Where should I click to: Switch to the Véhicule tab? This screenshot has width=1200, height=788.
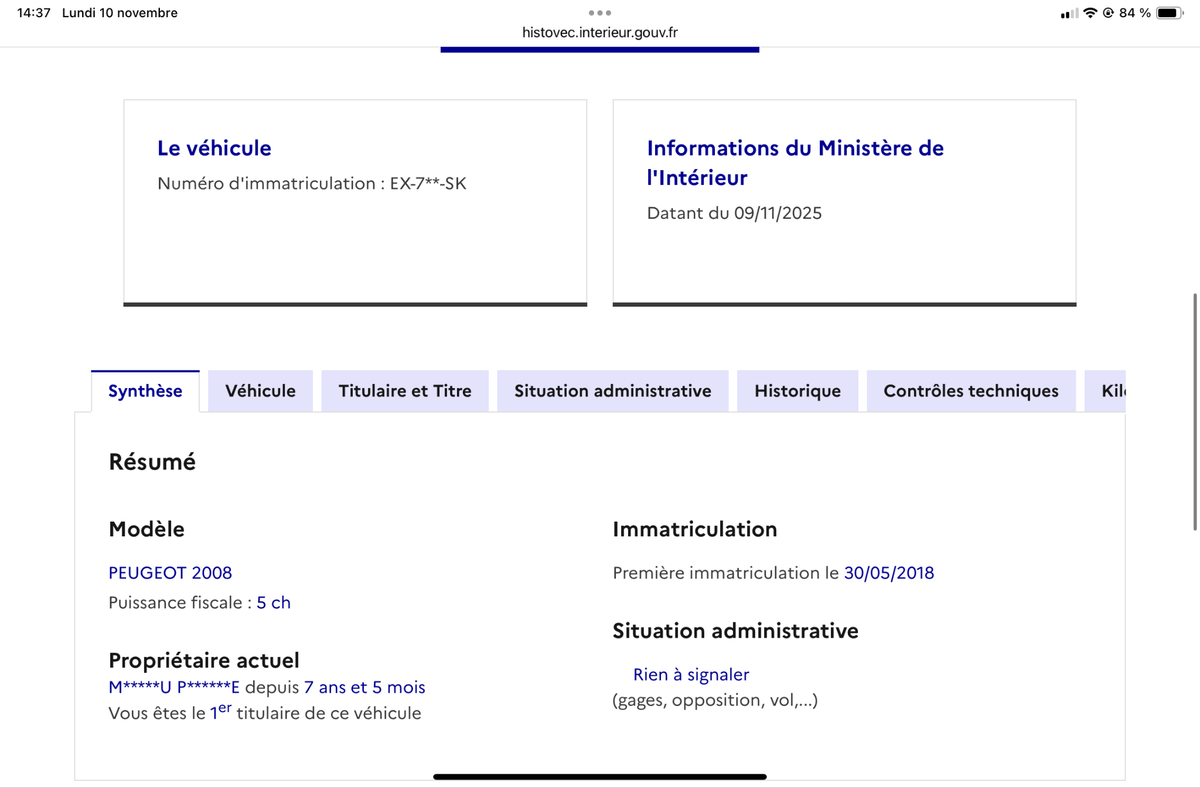point(261,391)
